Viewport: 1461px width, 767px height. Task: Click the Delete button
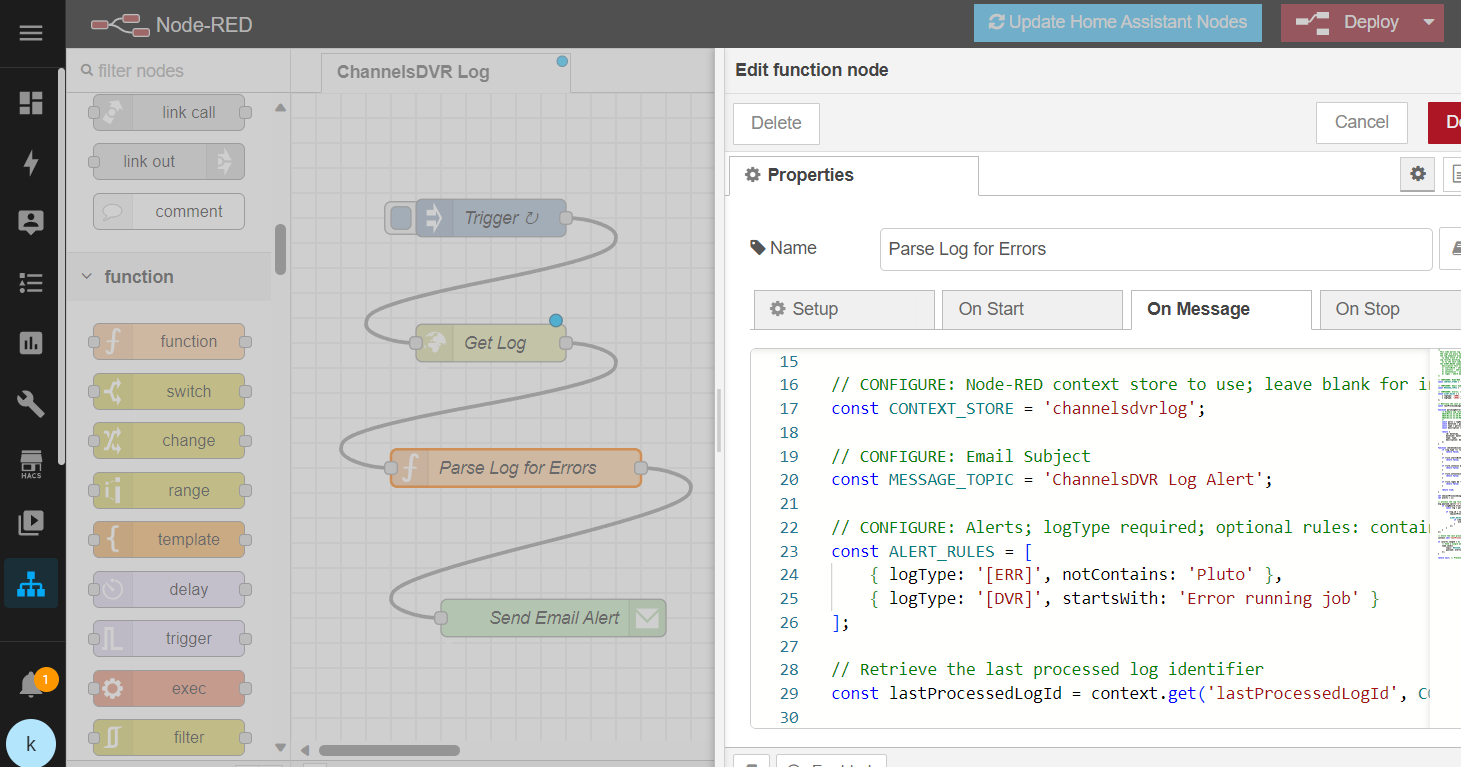pos(776,123)
